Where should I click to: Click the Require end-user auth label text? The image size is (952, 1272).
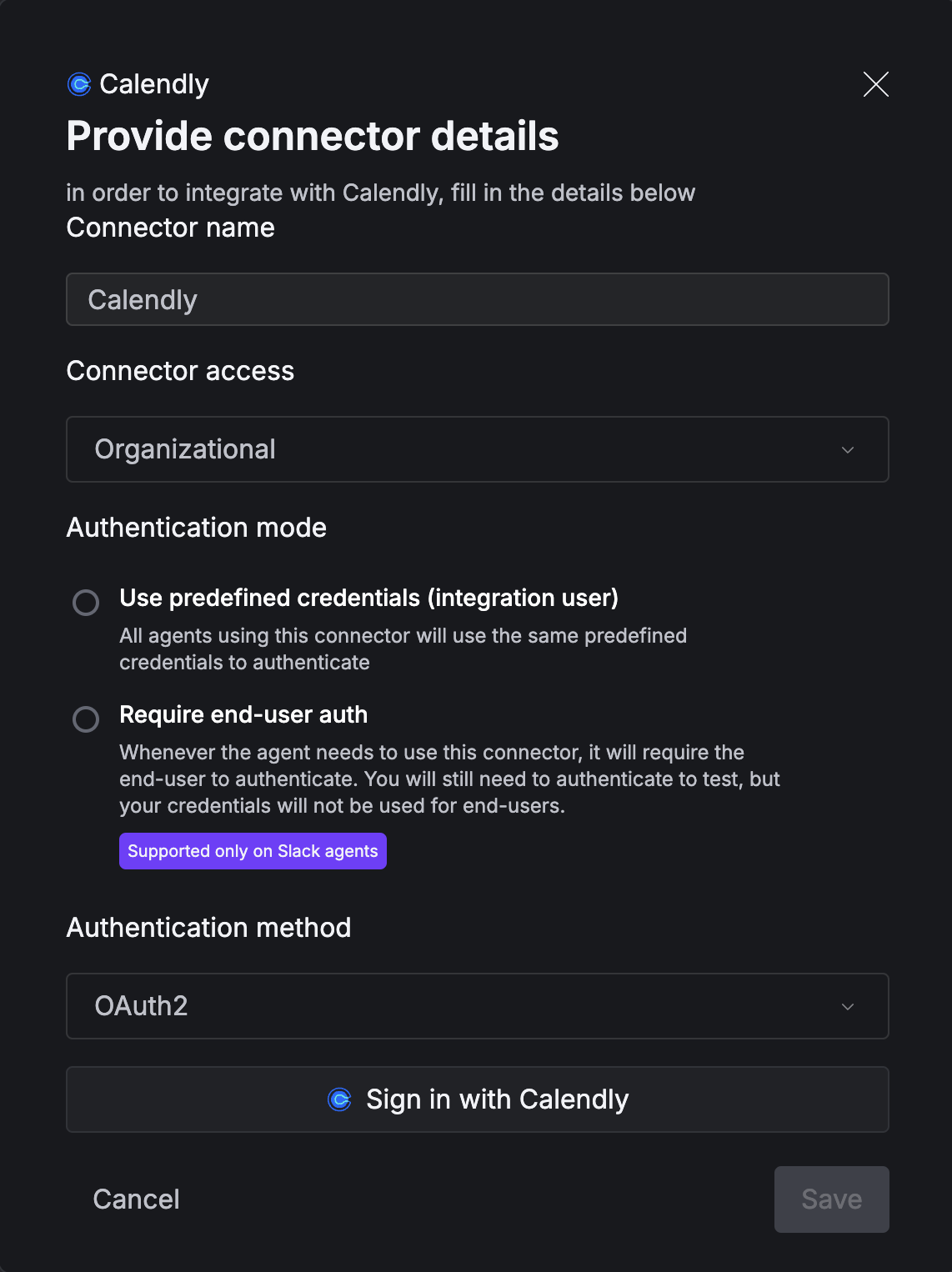[x=243, y=714]
